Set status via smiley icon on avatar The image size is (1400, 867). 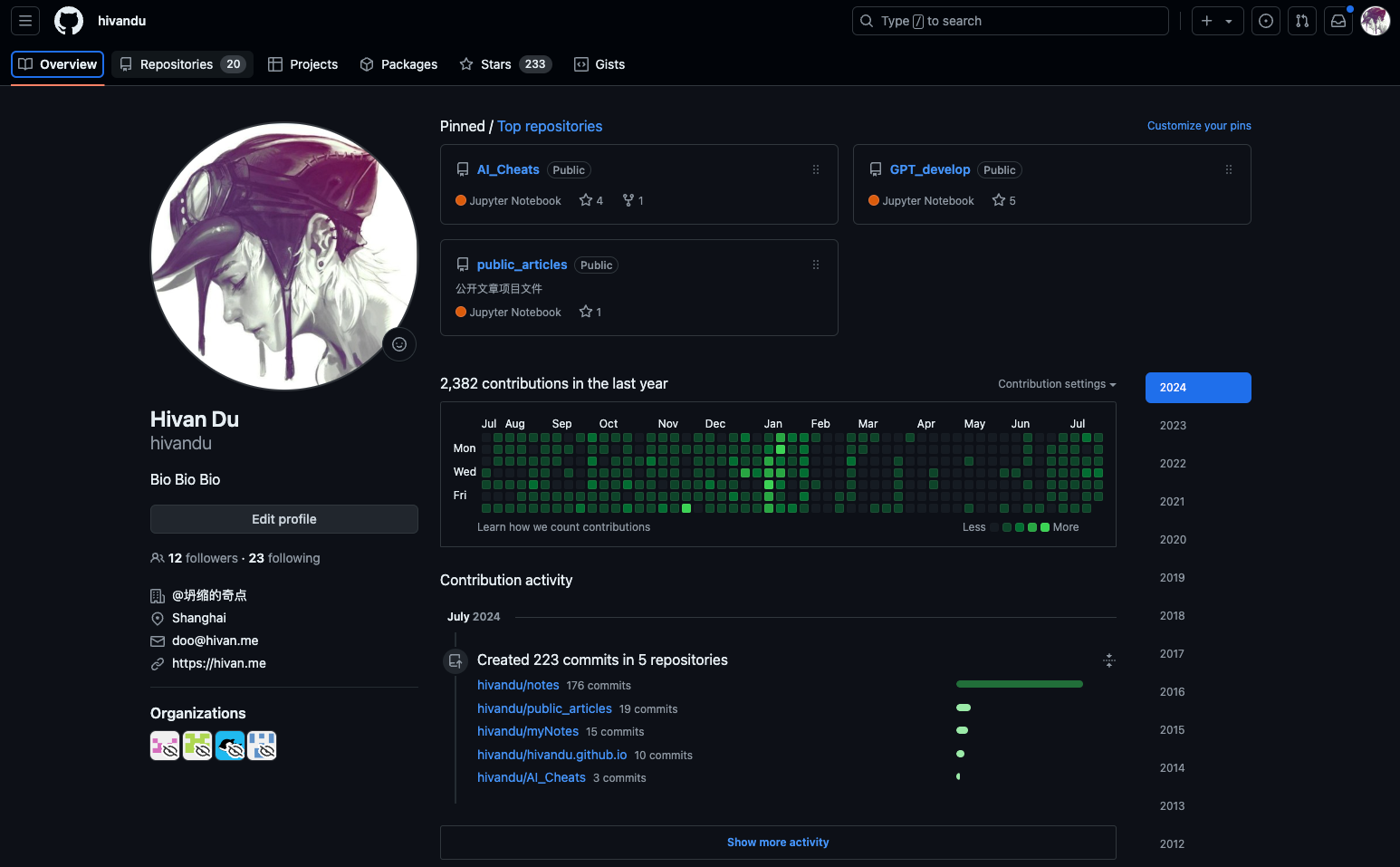[399, 344]
